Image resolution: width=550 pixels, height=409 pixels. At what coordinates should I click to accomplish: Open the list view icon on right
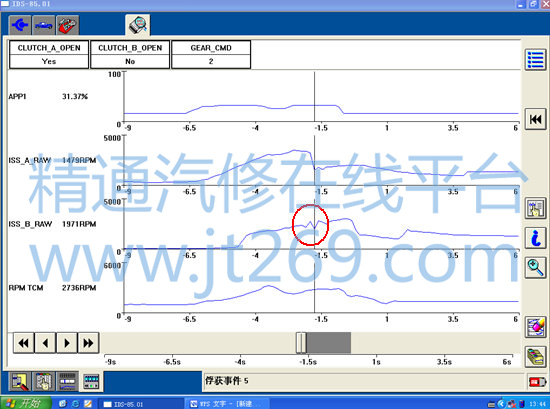click(535, 60)
